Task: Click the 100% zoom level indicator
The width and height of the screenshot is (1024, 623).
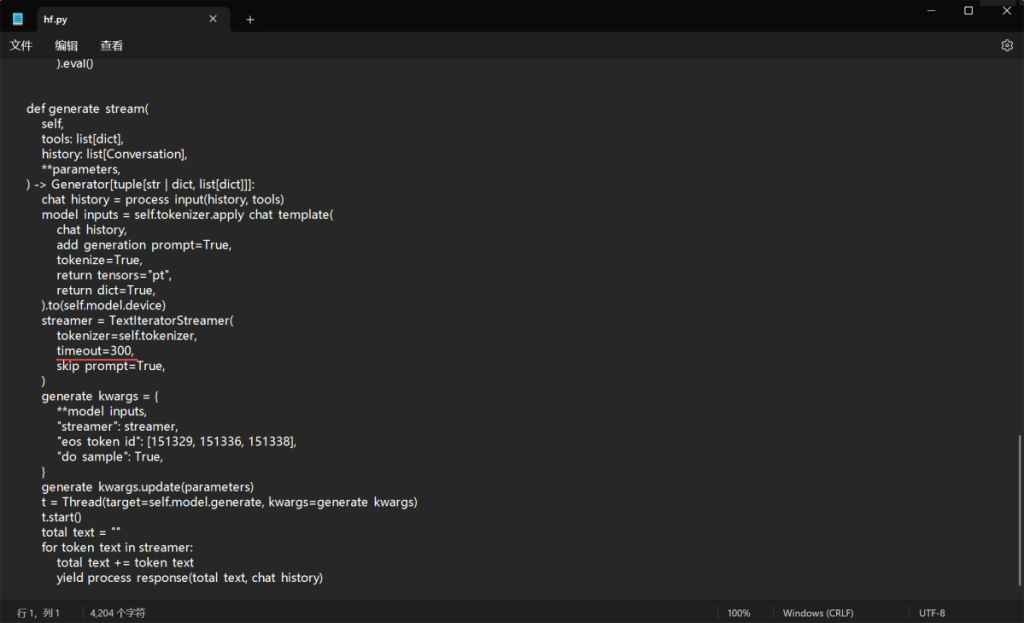Action: click(x=739, y=613)
